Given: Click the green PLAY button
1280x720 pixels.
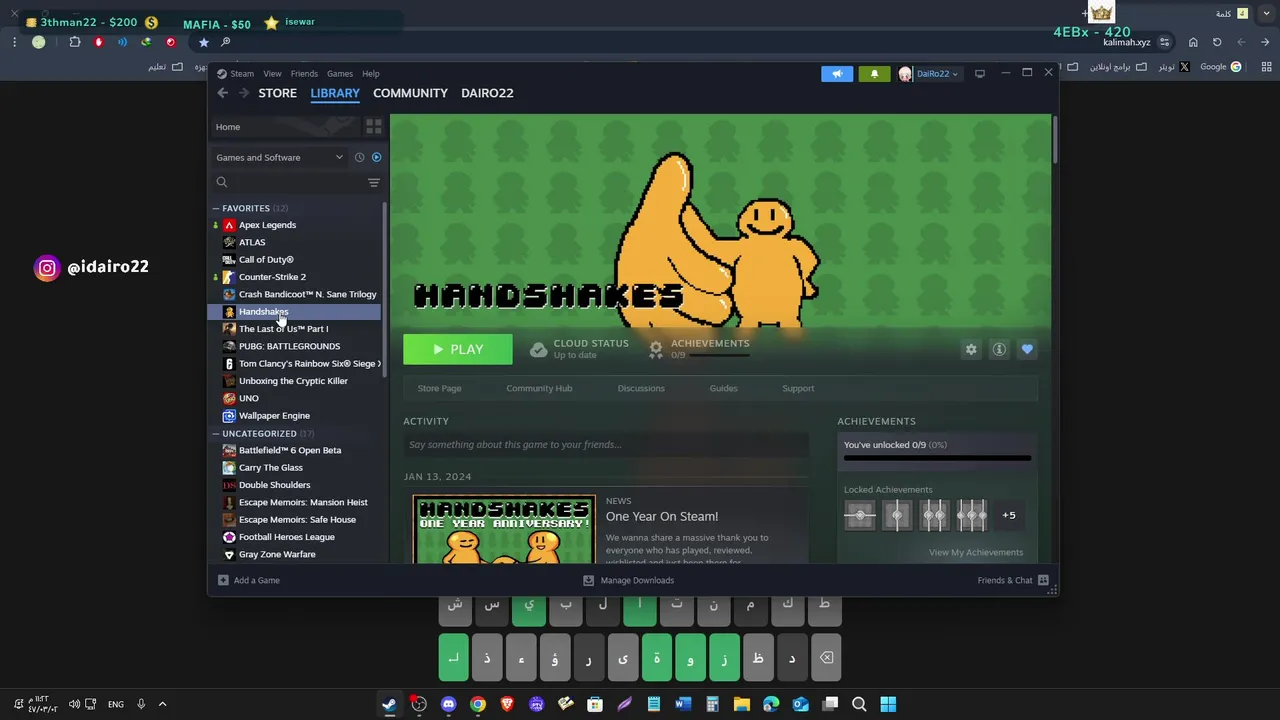Looking at the screenshot, I should point(458,349).
